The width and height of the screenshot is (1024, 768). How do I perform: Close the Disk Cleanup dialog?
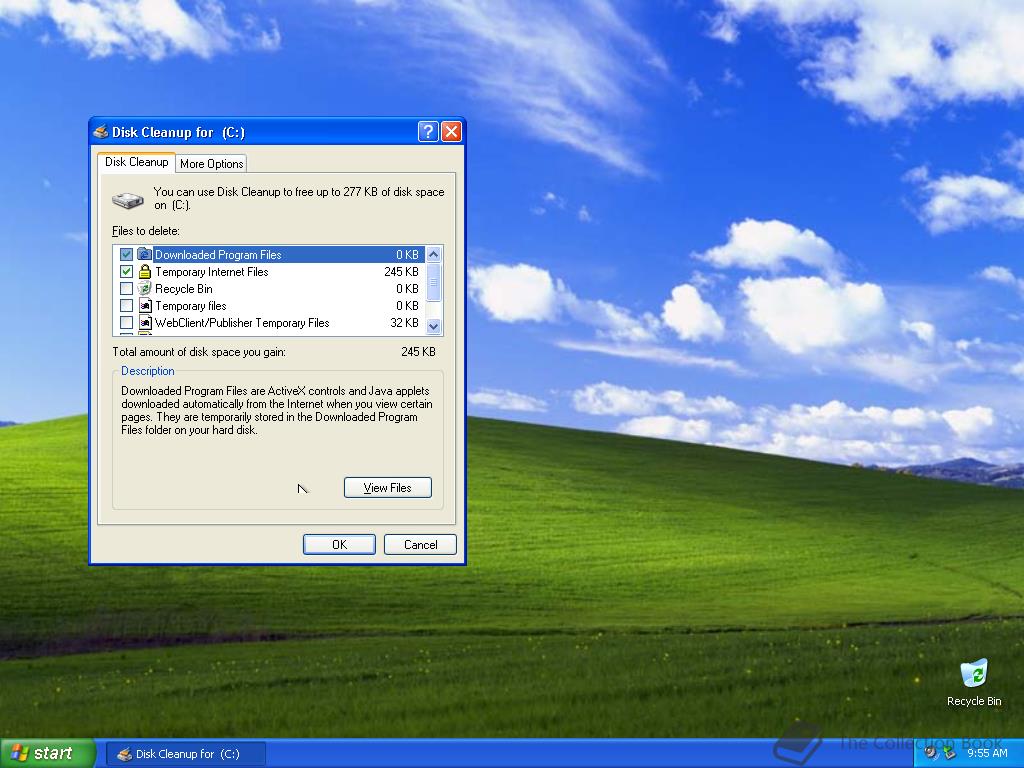click(451, 132)
